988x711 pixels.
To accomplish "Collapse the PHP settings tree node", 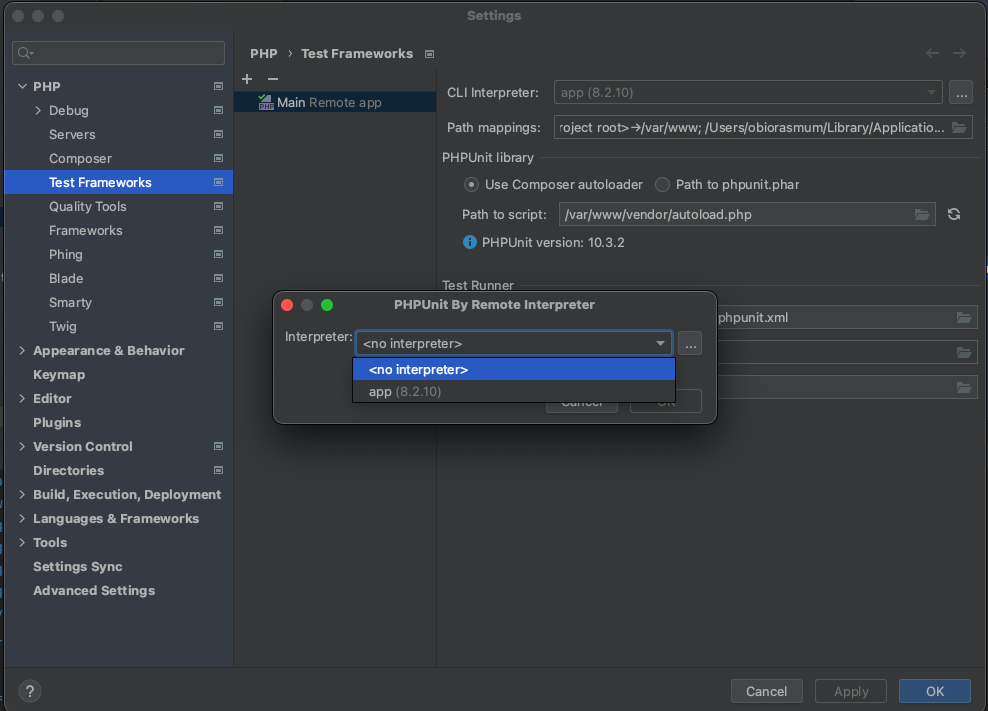I will tap(22, 86).
